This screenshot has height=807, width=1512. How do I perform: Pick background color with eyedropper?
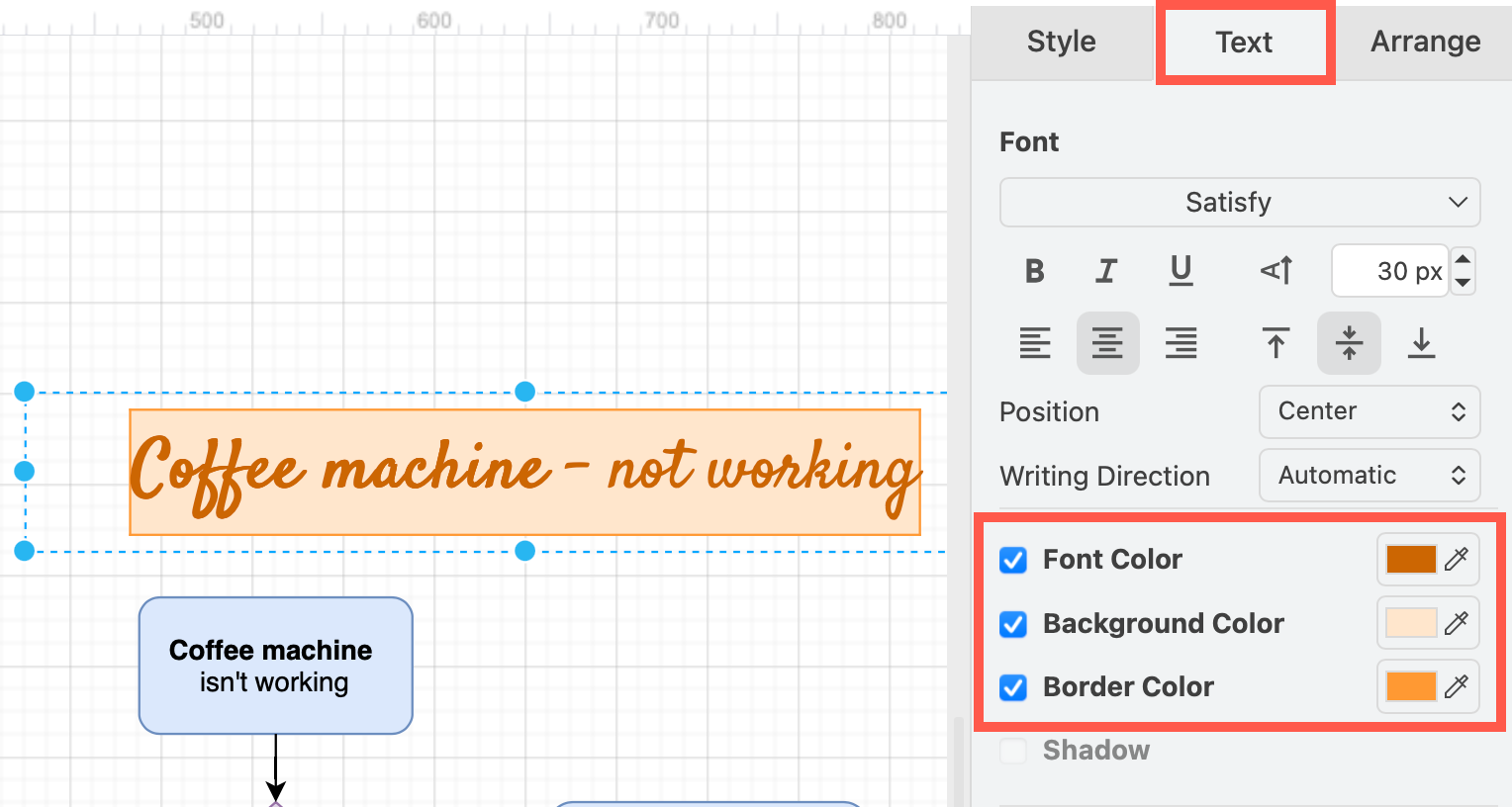1457,623
